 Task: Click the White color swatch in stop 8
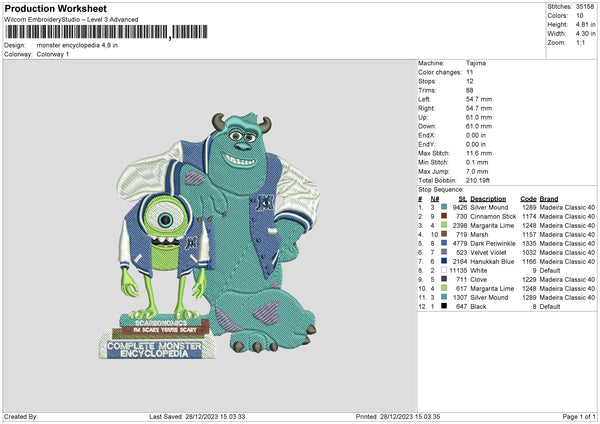click(x=444, y=270)
